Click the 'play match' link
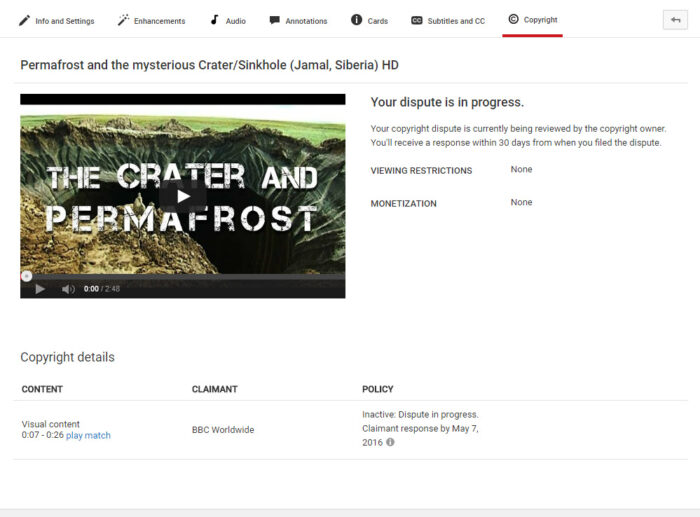 88,436
